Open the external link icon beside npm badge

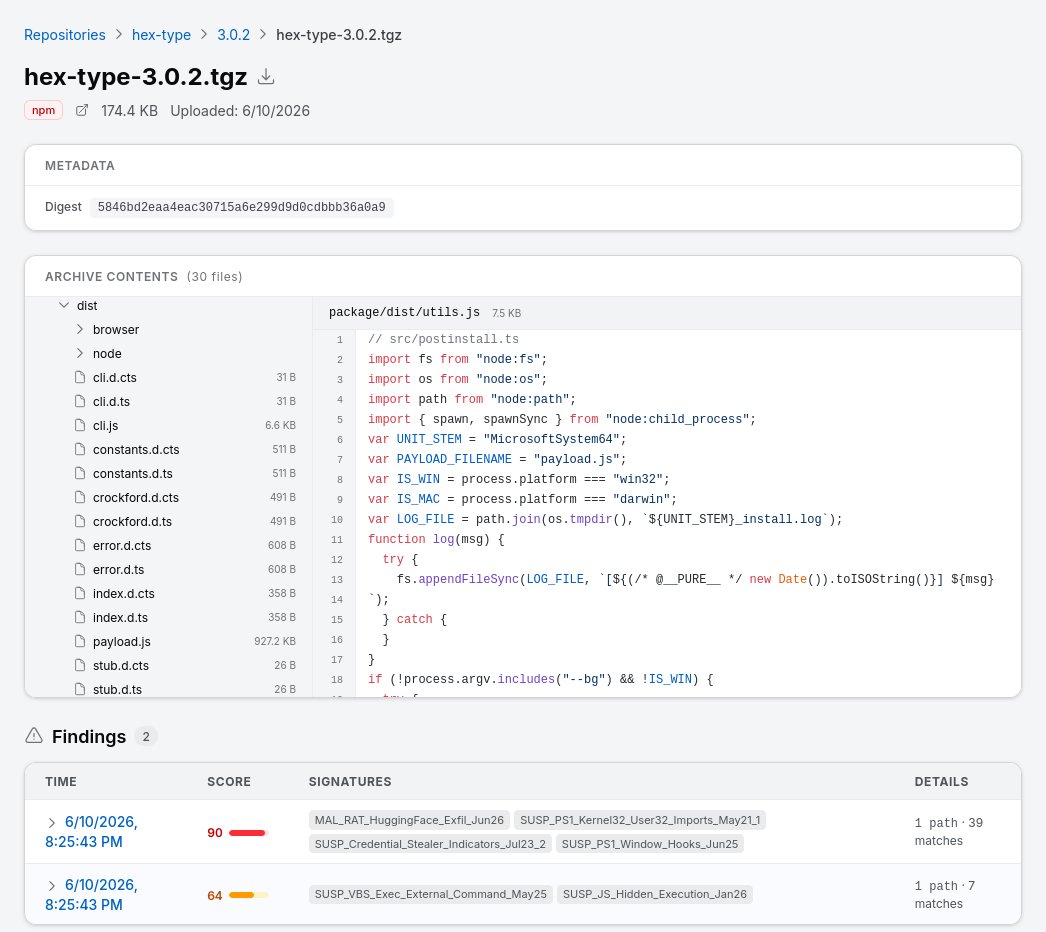pyautogui.click(x=81, y=111)
